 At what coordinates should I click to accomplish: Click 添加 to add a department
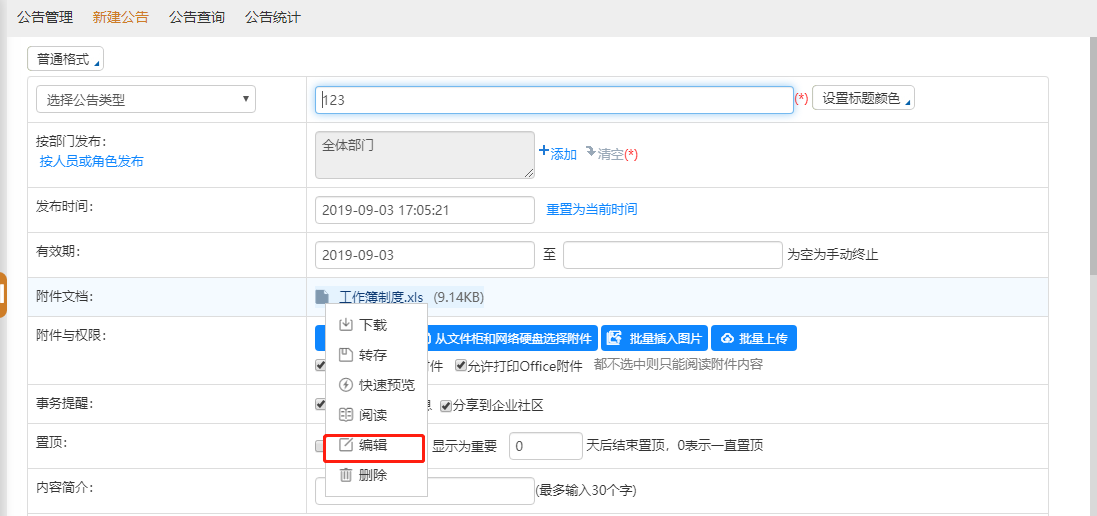(558, 154)
